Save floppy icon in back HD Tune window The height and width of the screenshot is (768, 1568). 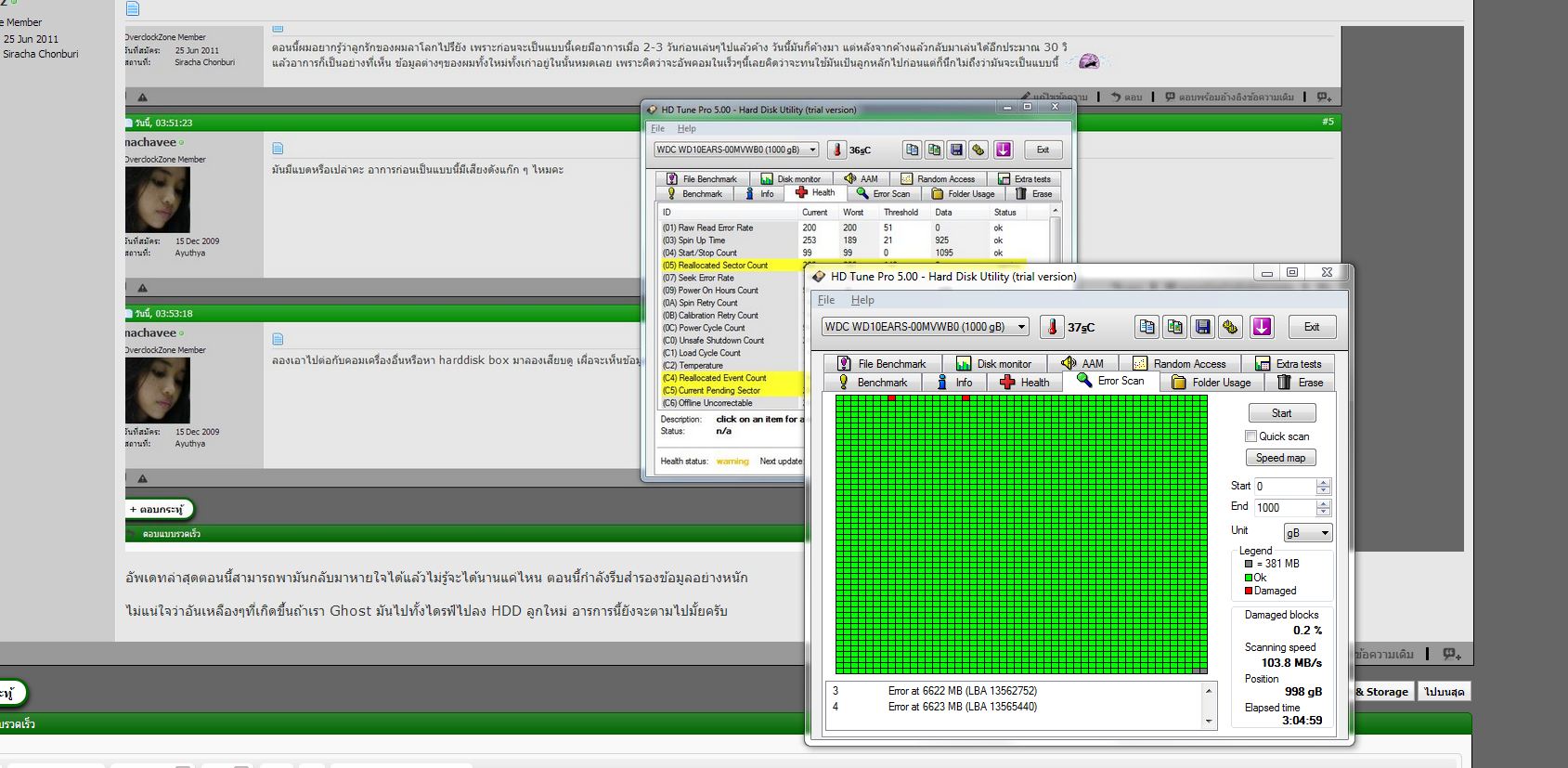coord(957,150)
